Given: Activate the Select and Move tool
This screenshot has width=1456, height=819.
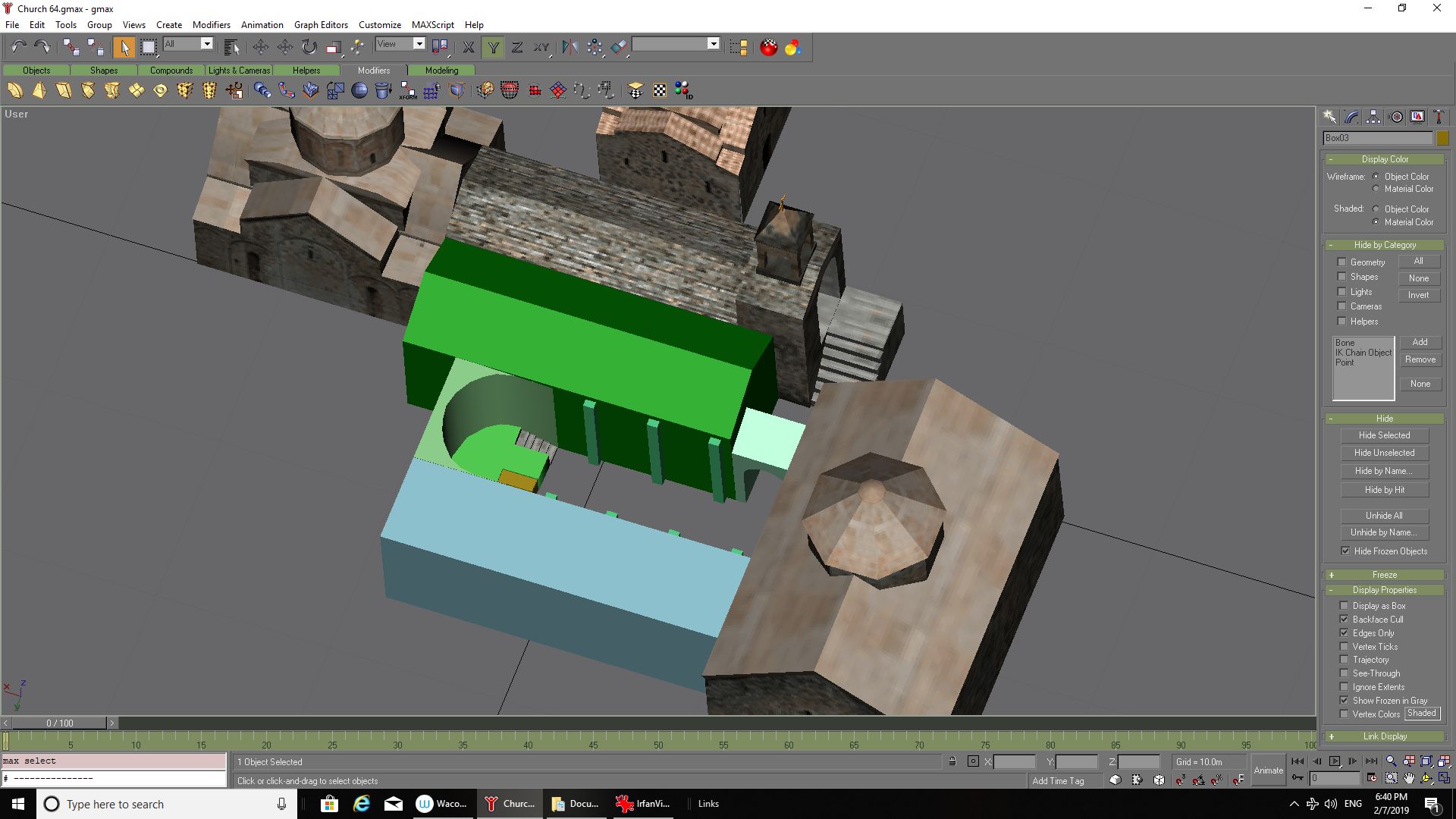Looking at the screenshot, I should click(284, 47).
